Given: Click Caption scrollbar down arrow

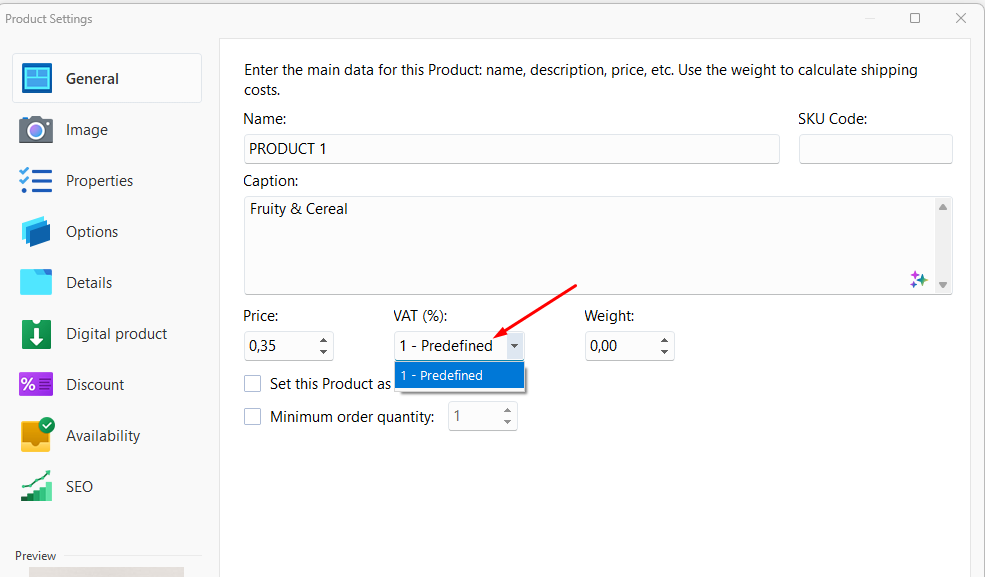Looking at the screenshot, I should click(943, 284).
